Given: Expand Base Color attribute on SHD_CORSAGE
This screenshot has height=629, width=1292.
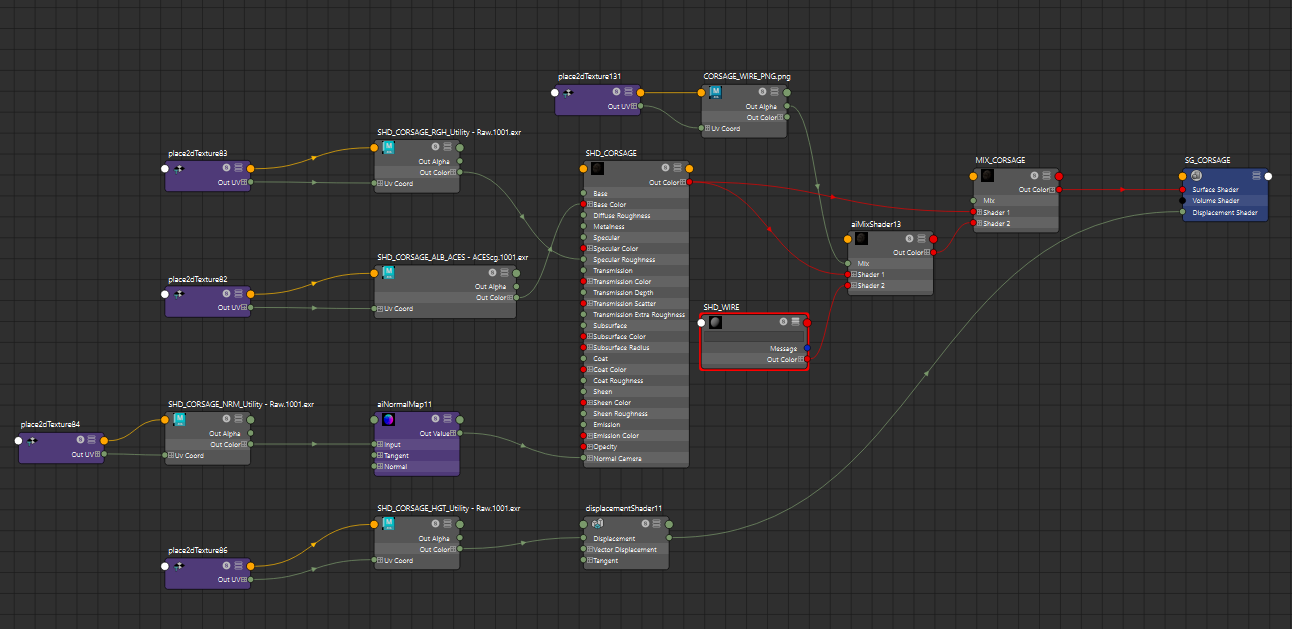Looking at the screenshot, I should pyautogui.click(x=590, y=204).
